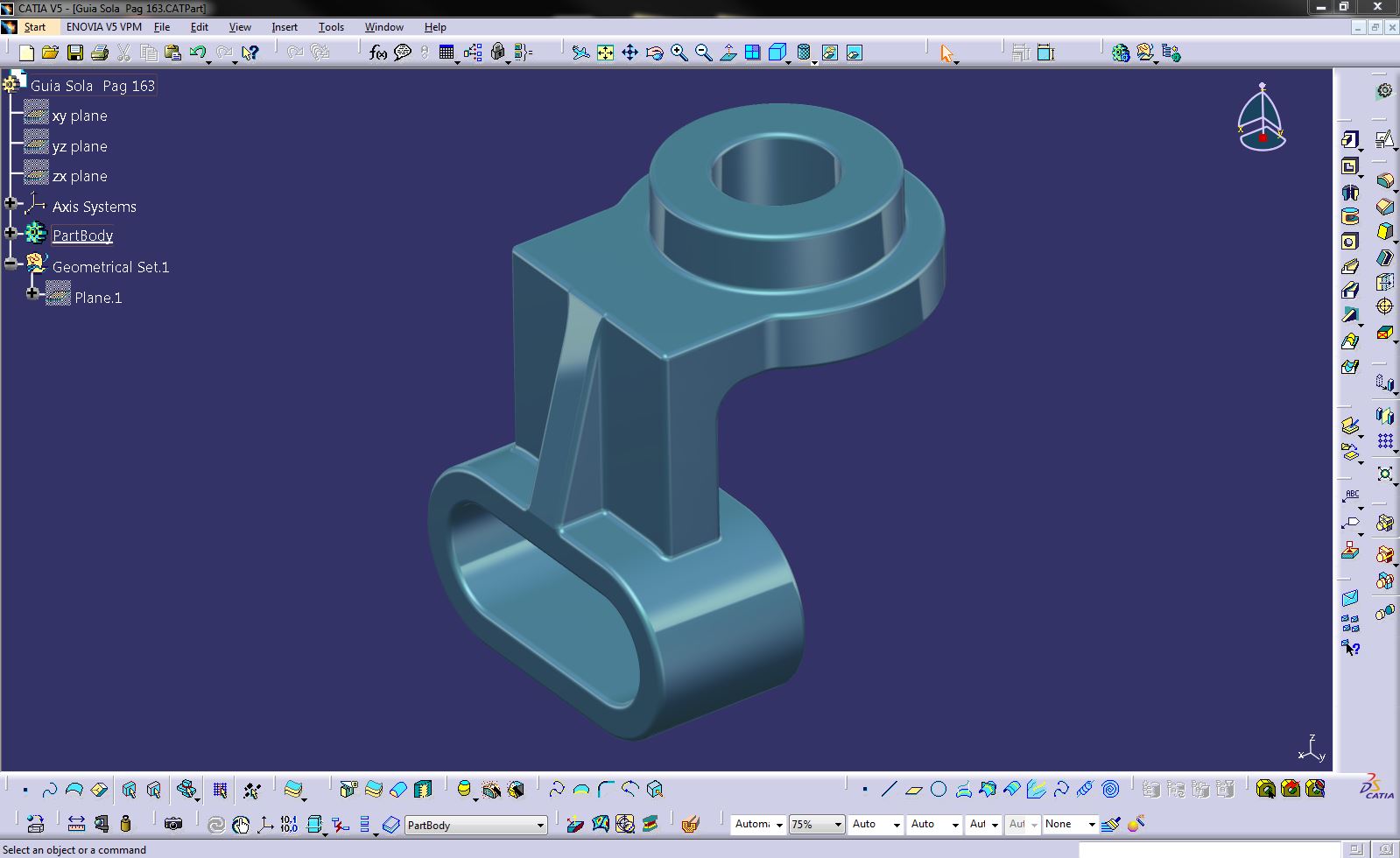Click the Sketch icon at top right toolbar

(x=1384, y=140)
